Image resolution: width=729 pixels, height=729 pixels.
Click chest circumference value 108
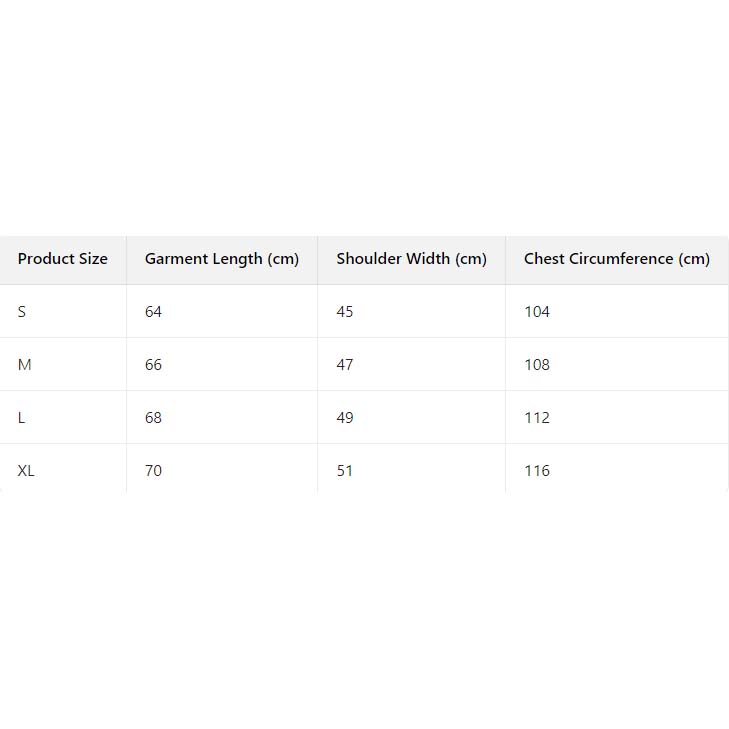point(537,365)
